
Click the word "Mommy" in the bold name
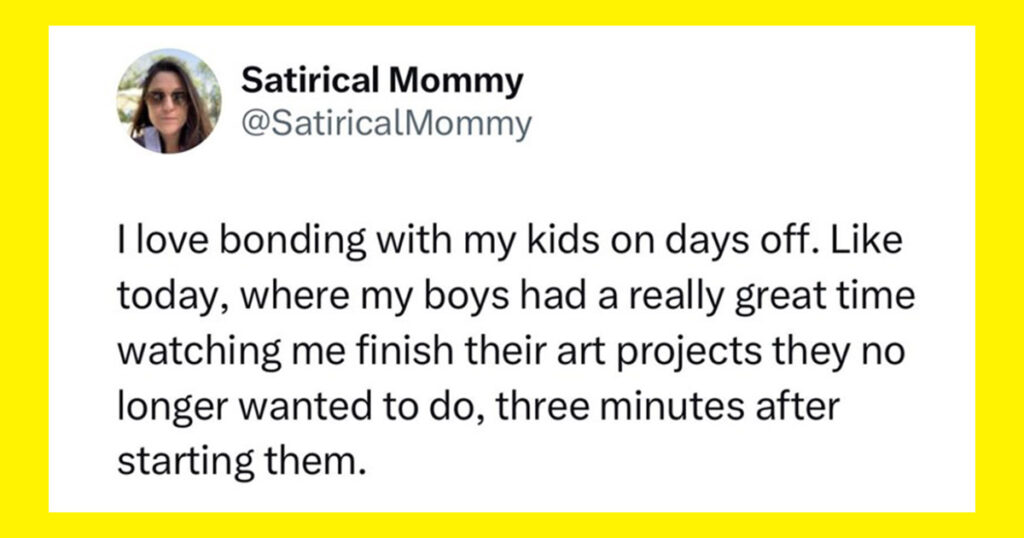456,81
